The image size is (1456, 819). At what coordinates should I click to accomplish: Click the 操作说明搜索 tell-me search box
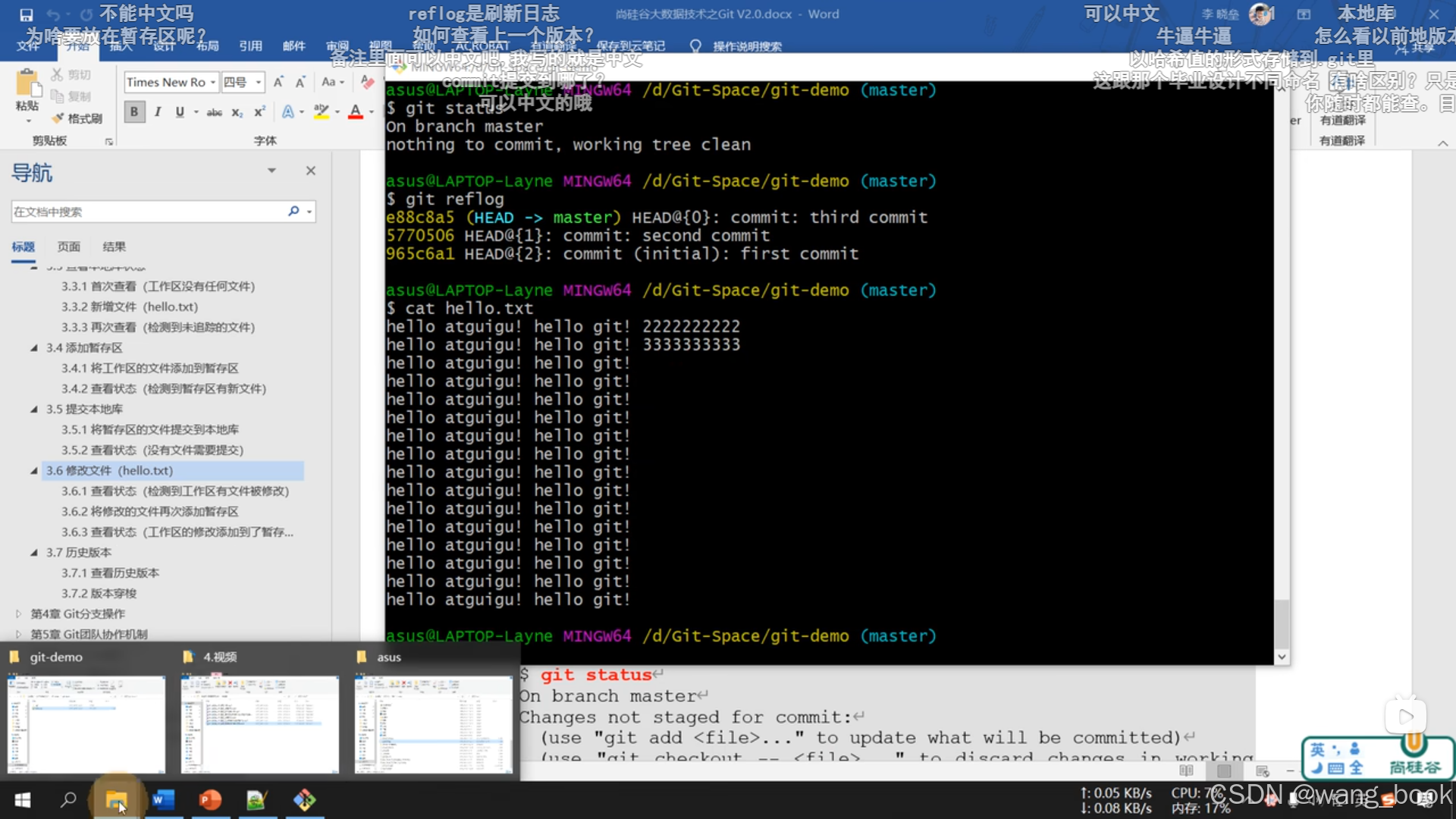click(x=747, y=46)
